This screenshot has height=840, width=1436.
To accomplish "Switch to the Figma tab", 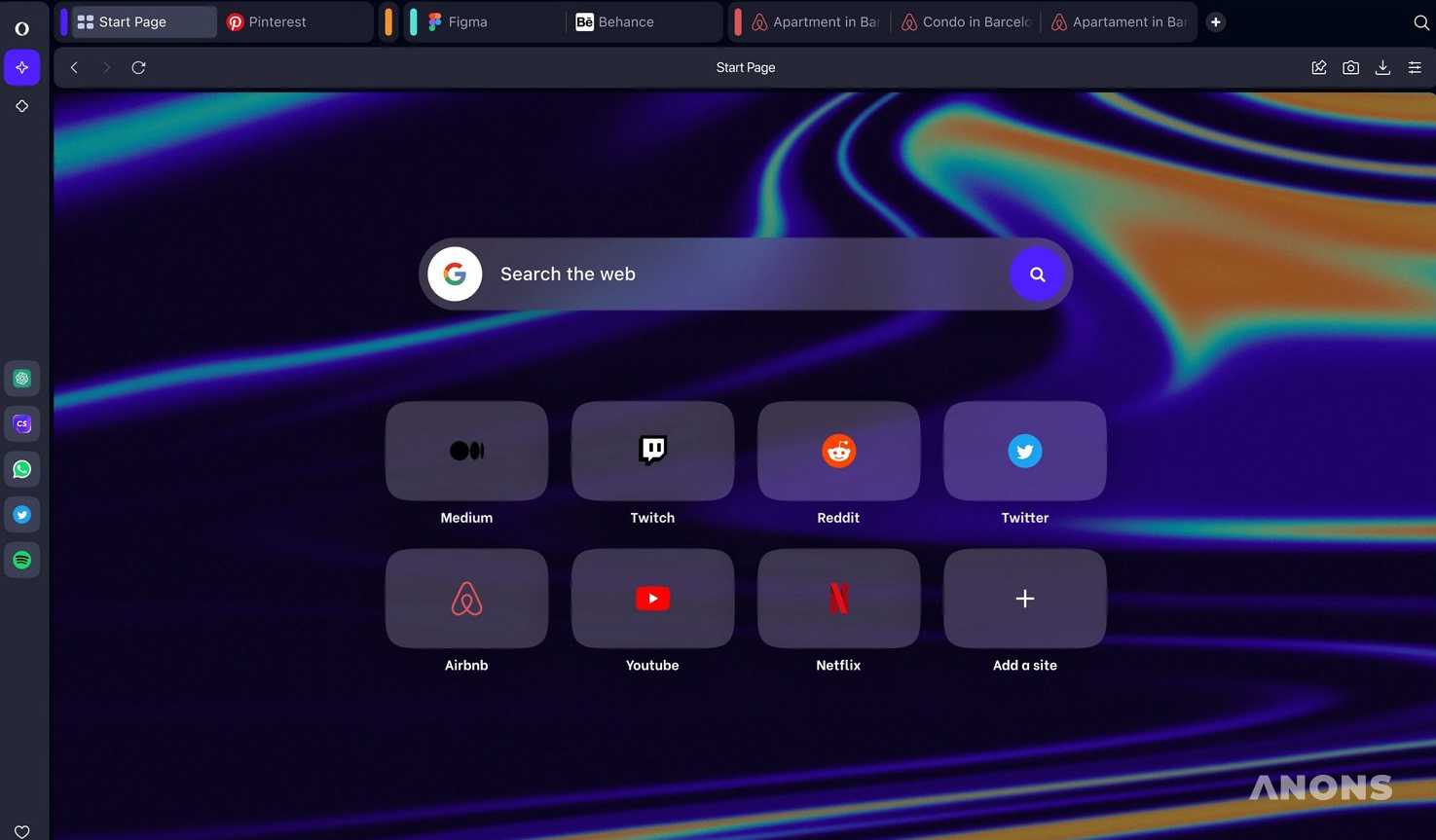I will pyautogui.click(x=493, y=21).
